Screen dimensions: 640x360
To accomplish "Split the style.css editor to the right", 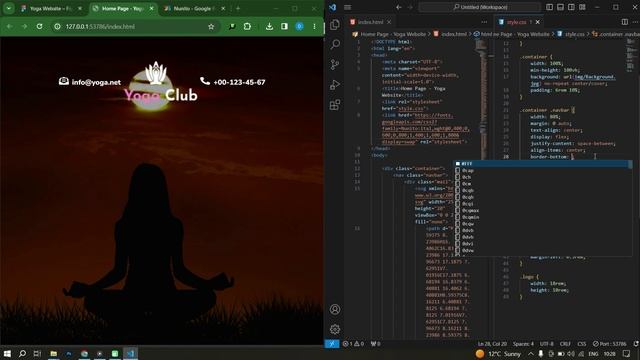I will click(x=624, y=22).
